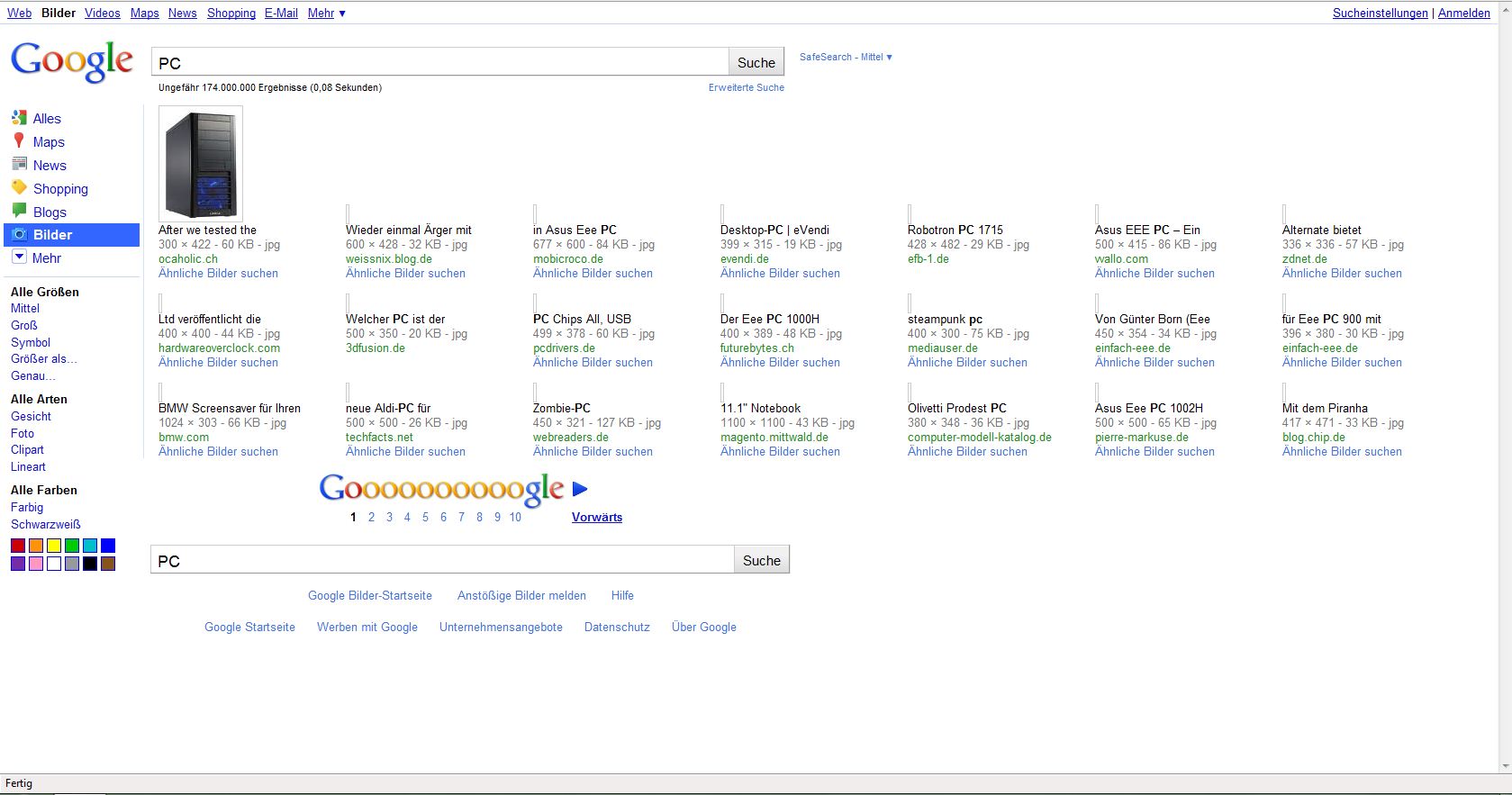Image resolution: width=1512 pixels, height=795 pixels.
Task: Click the News newspaper icon in sidebar
Action: [19, 164]
